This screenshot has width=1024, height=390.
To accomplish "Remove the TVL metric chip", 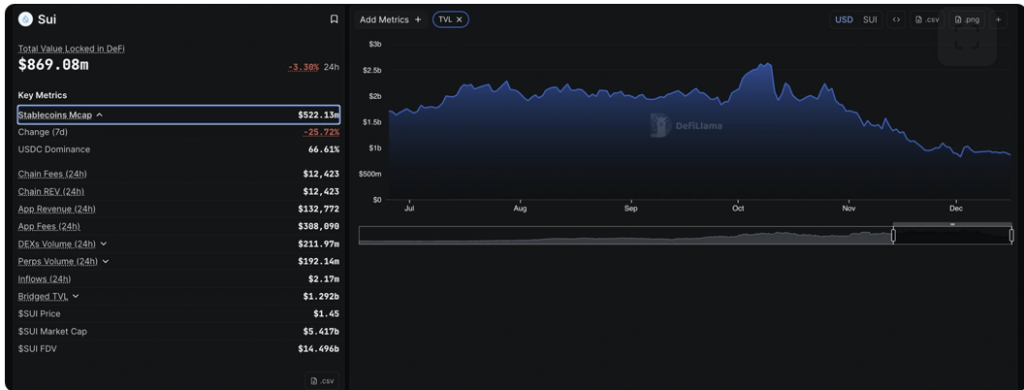I will click(459, 20).
